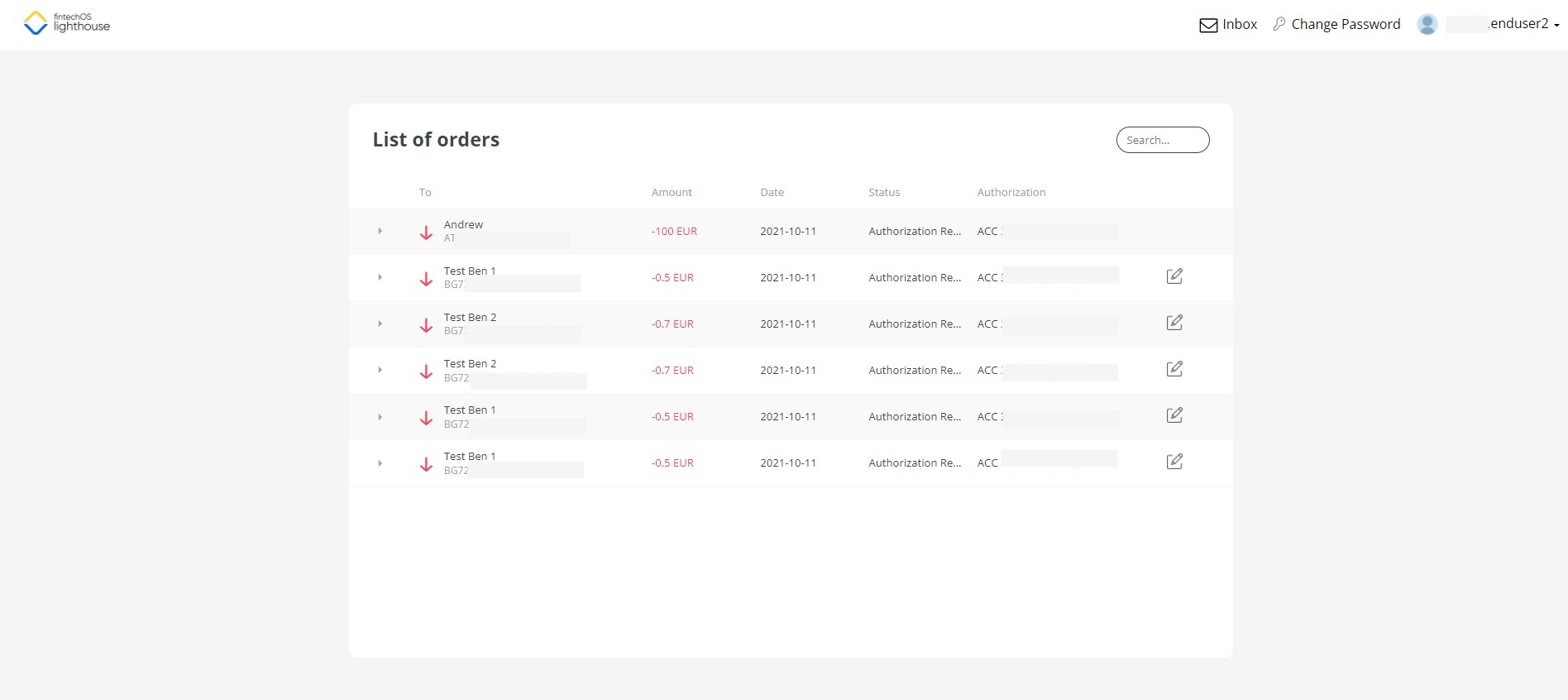Sort by Amount column header
The image size is (1568, 700).
click(672, 192)
